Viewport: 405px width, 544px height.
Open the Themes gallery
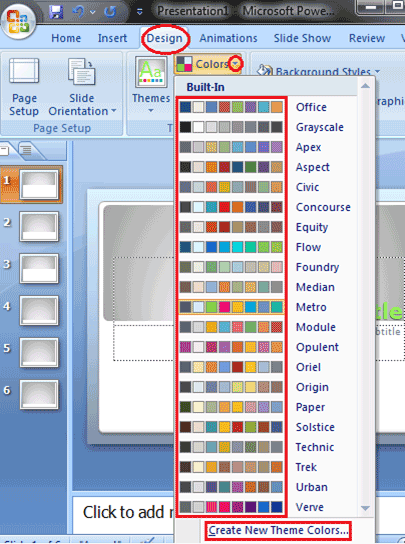tap(151, 85)
